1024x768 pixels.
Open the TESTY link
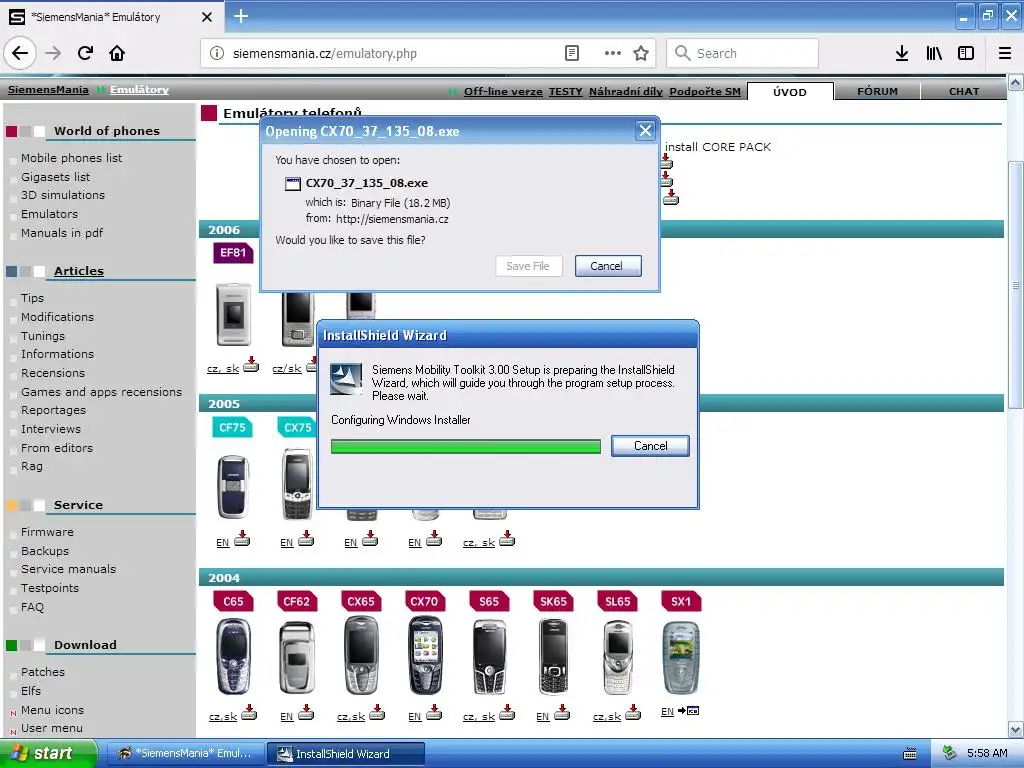pos(566,91)
